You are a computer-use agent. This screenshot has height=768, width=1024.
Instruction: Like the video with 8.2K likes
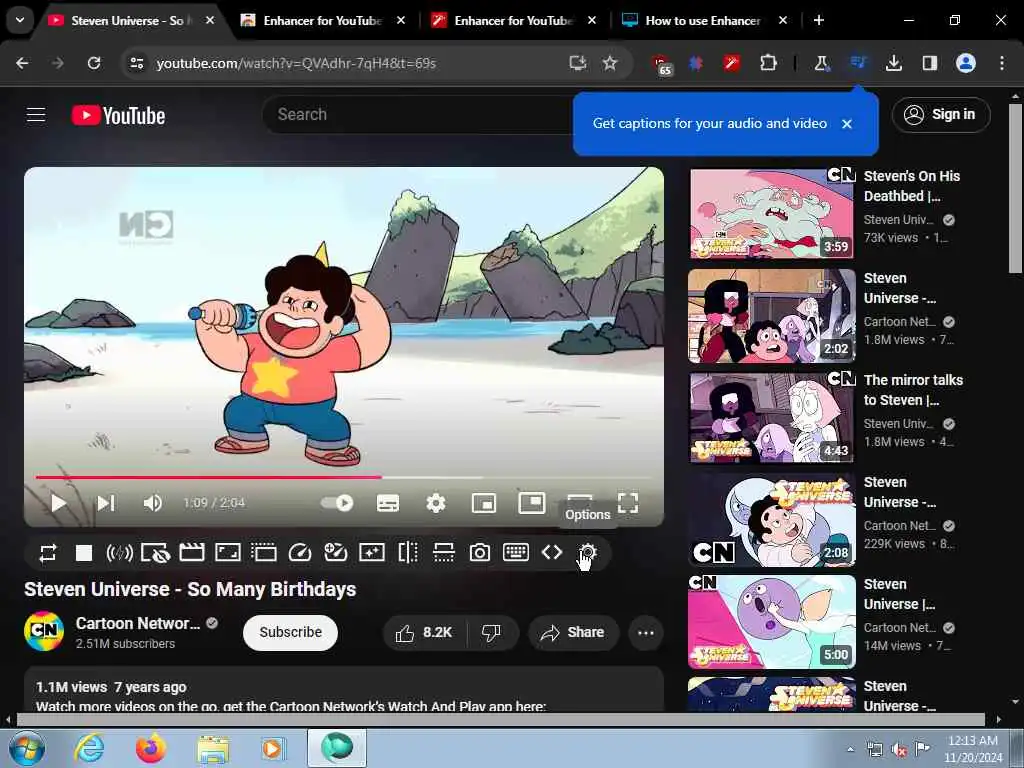coord(424,633)
